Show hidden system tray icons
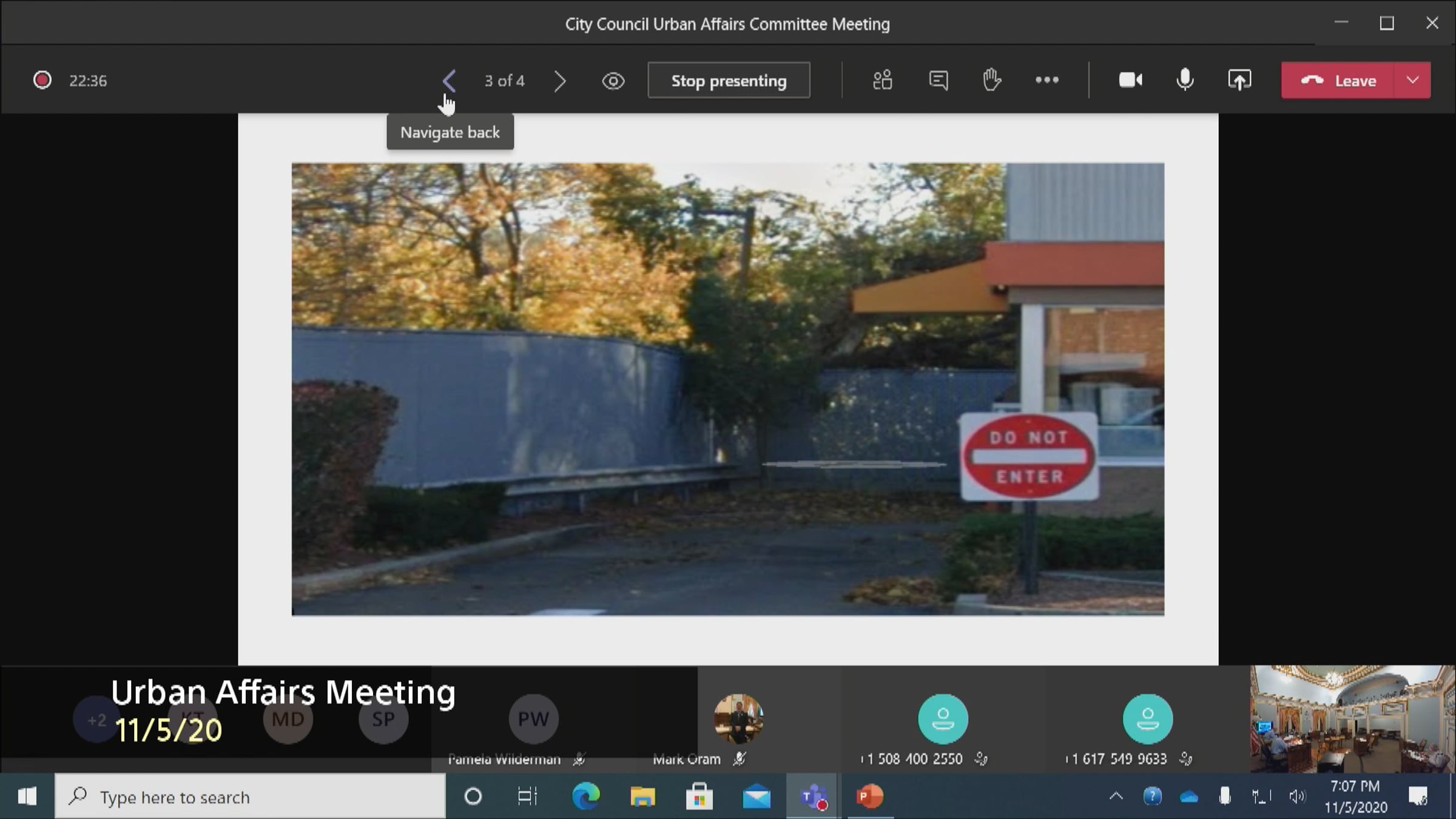The height and width of the screenshot is (819, 1456). click(x=1116, y=797)
